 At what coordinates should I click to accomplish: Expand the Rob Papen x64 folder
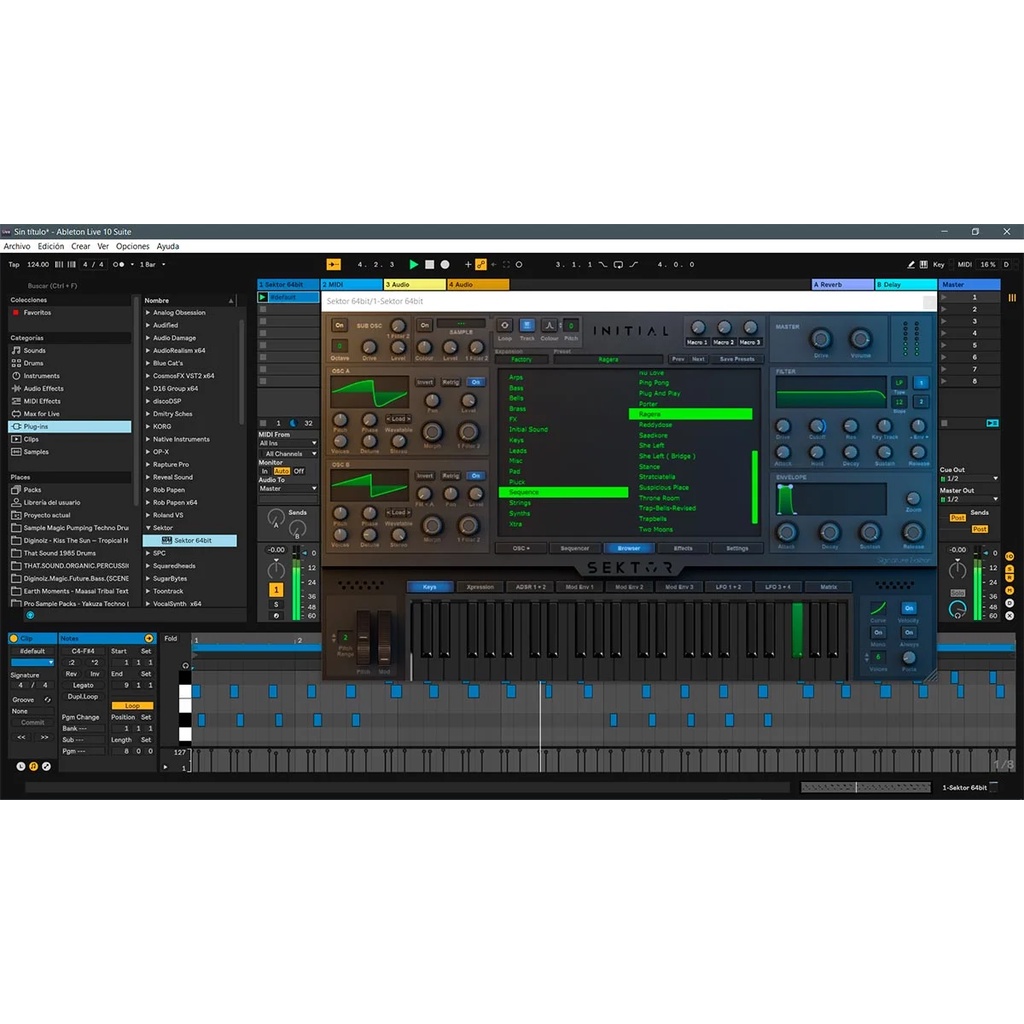pyautogui.click(x=148, y=503)
